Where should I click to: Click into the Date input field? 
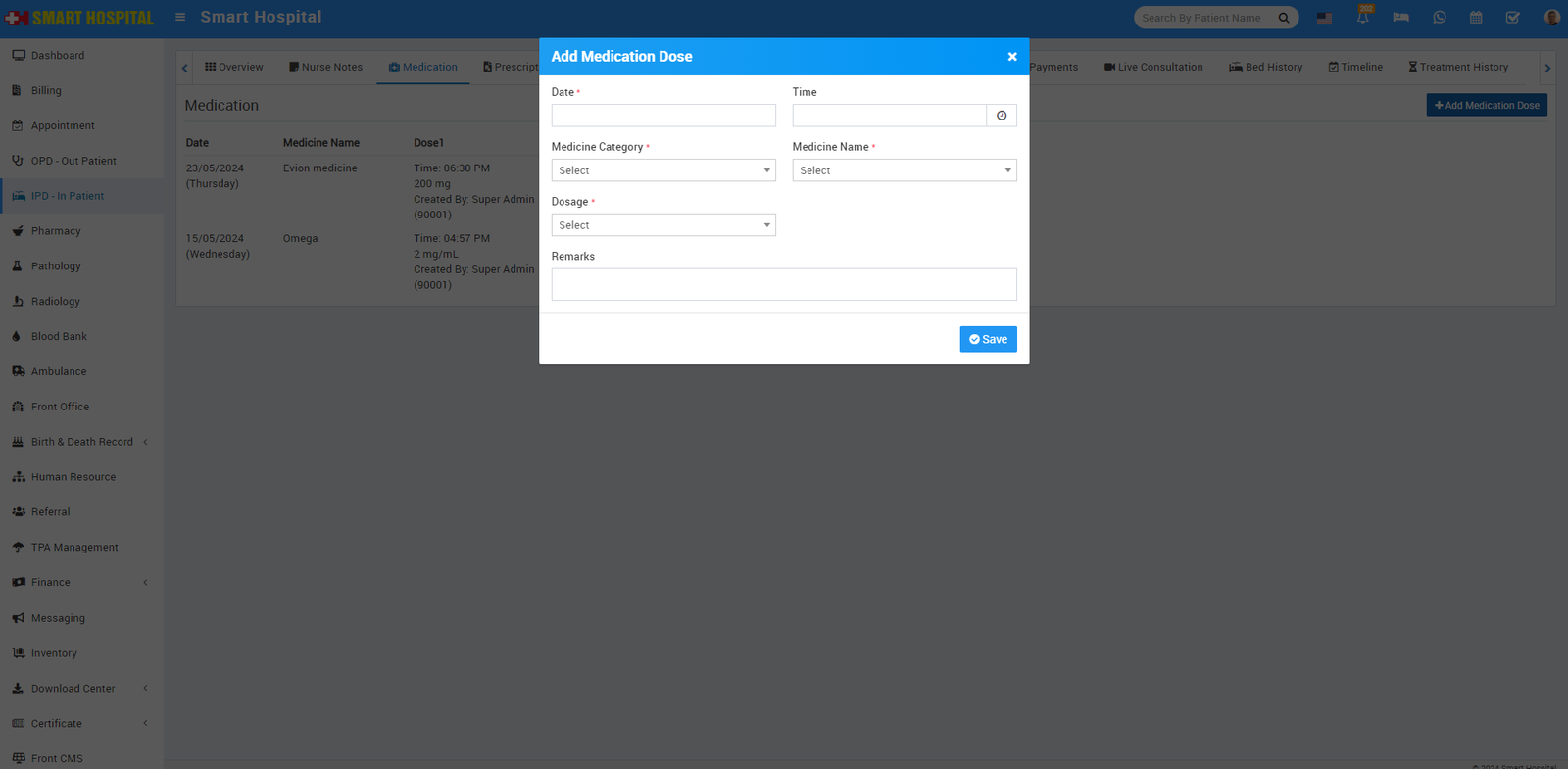662,116
